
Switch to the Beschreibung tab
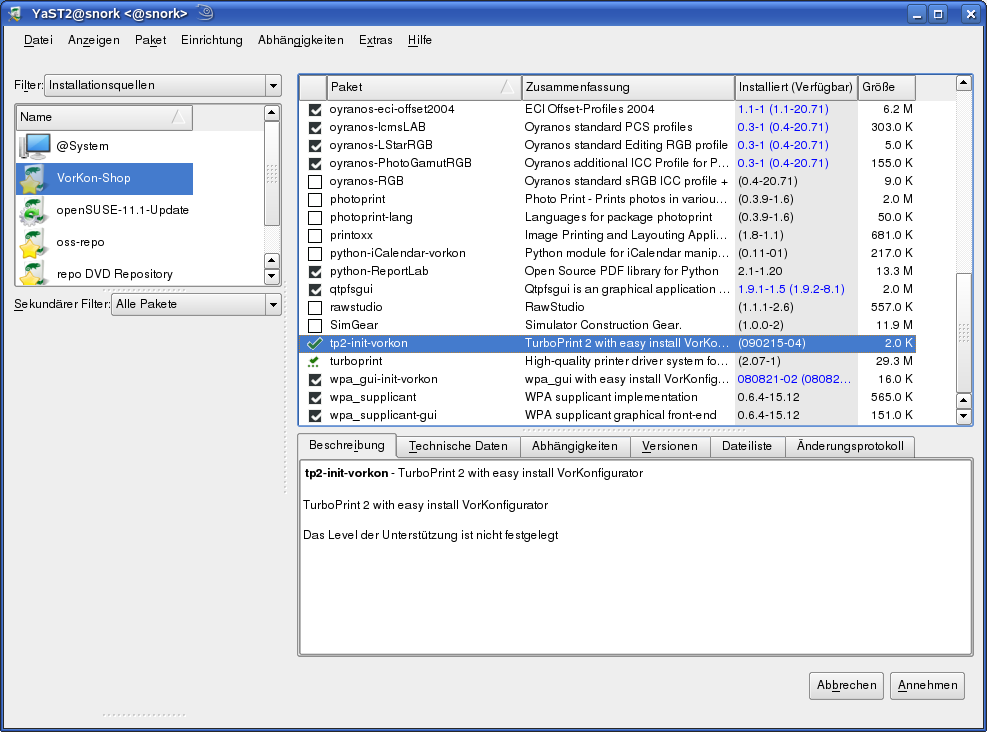point(347,445)
